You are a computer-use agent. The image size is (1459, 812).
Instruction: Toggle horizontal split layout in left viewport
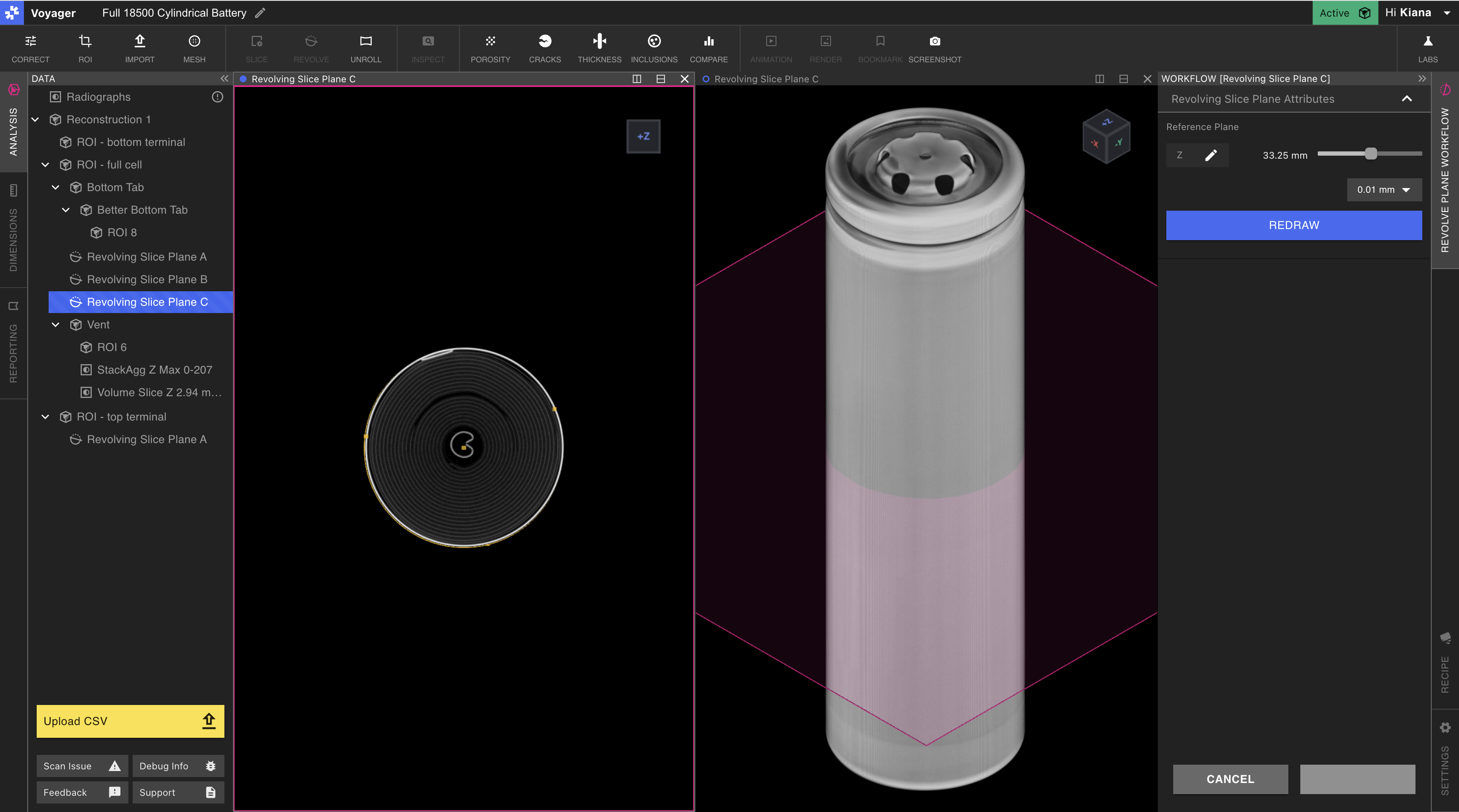tap(660, 79)
